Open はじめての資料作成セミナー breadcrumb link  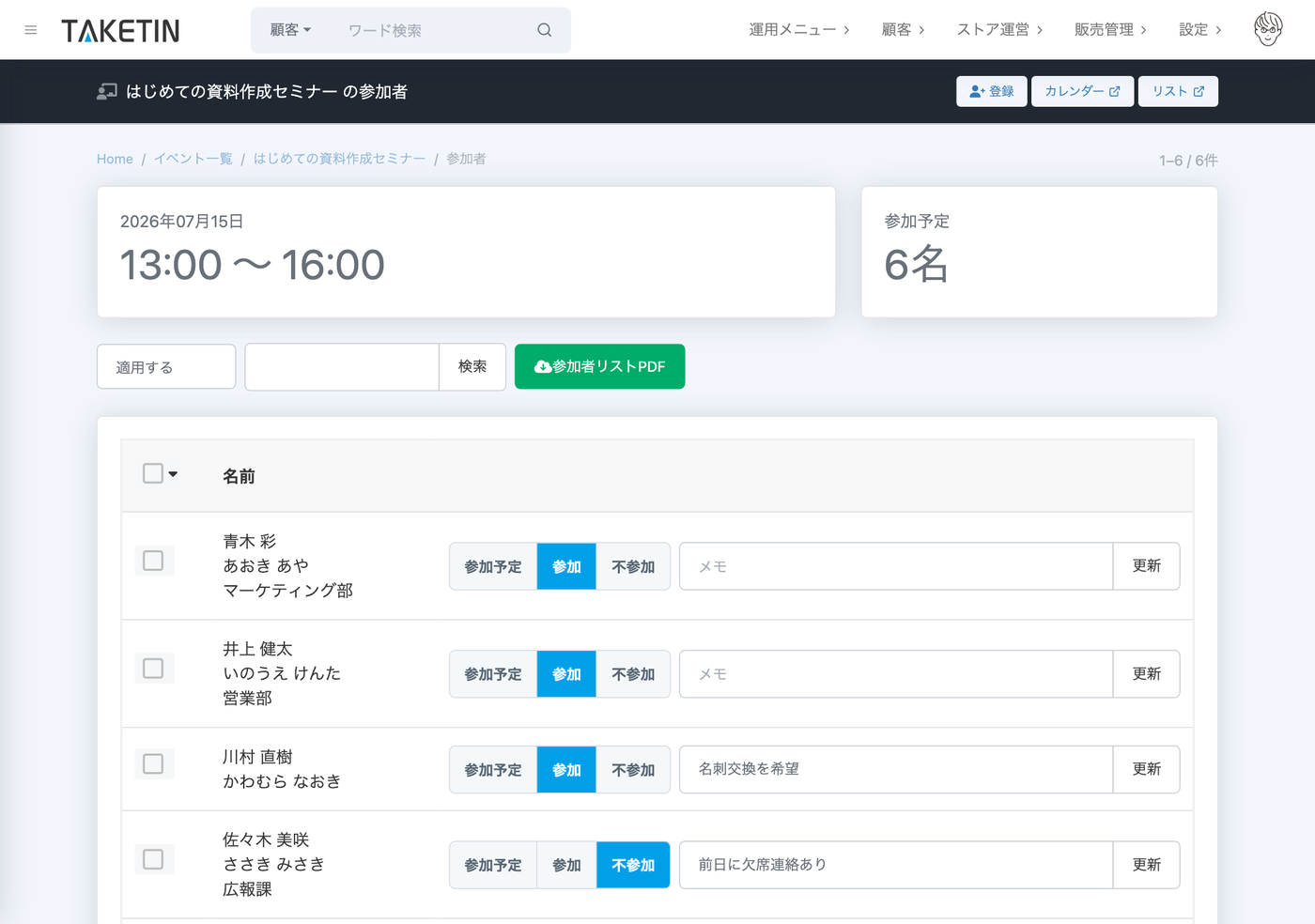click(339, 159)
